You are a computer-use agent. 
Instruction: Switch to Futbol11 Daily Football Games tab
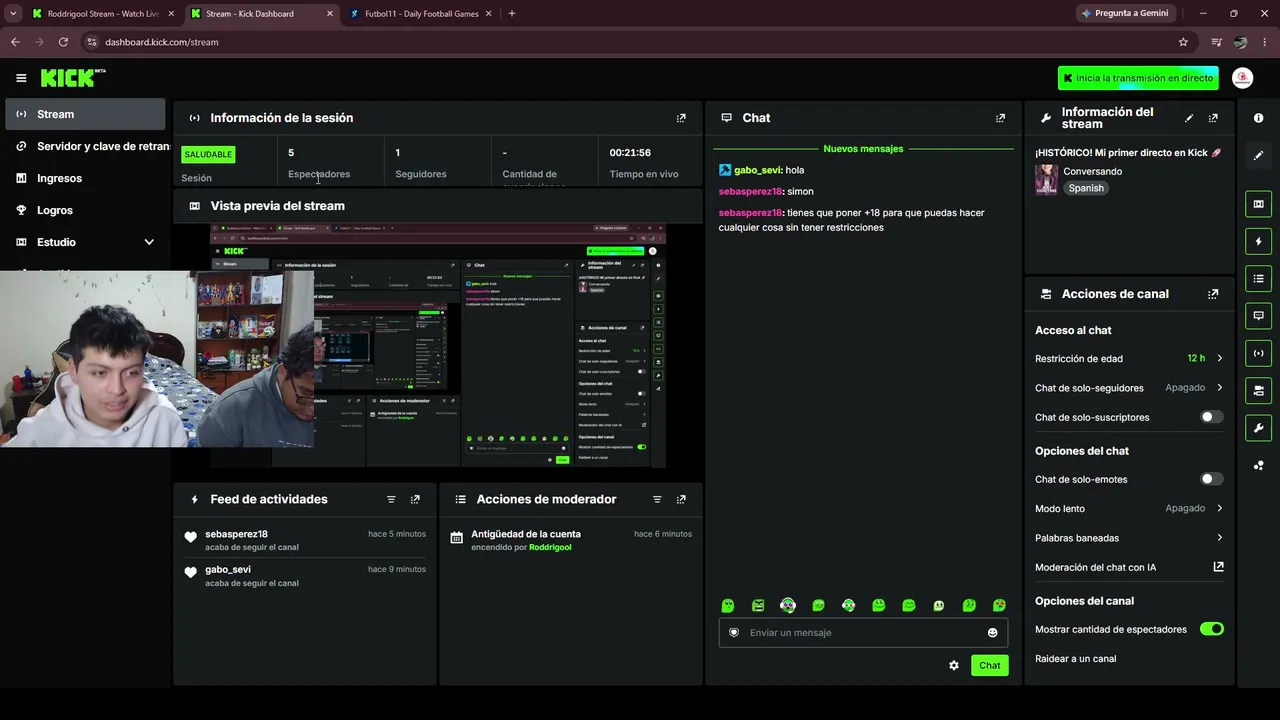click(x=421, y=14)
